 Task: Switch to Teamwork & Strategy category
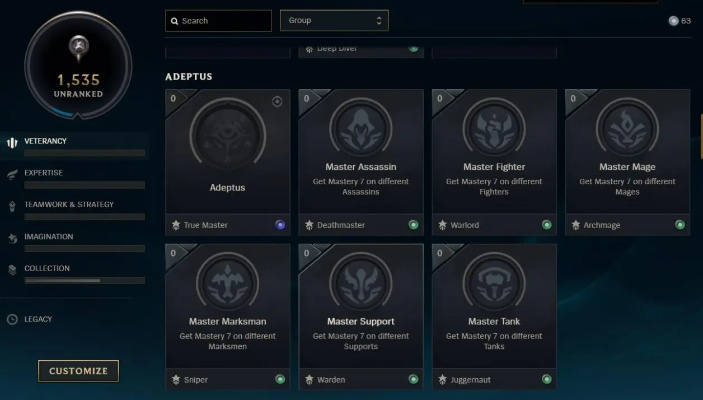pyautogui.click(x=68, y=205)
